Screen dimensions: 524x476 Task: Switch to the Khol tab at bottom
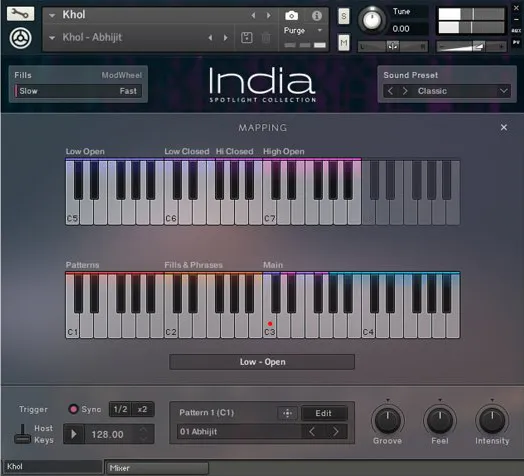point(53,467)
